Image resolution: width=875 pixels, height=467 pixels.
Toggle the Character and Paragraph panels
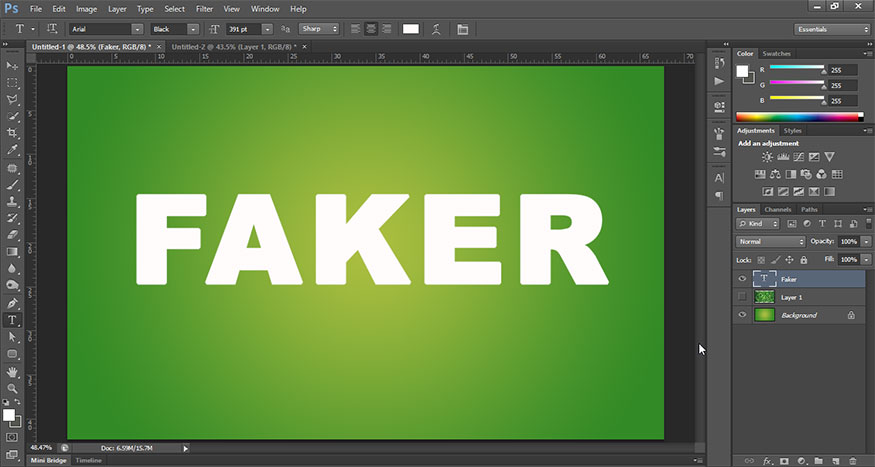pyautogui.click(x=463, y=29)
